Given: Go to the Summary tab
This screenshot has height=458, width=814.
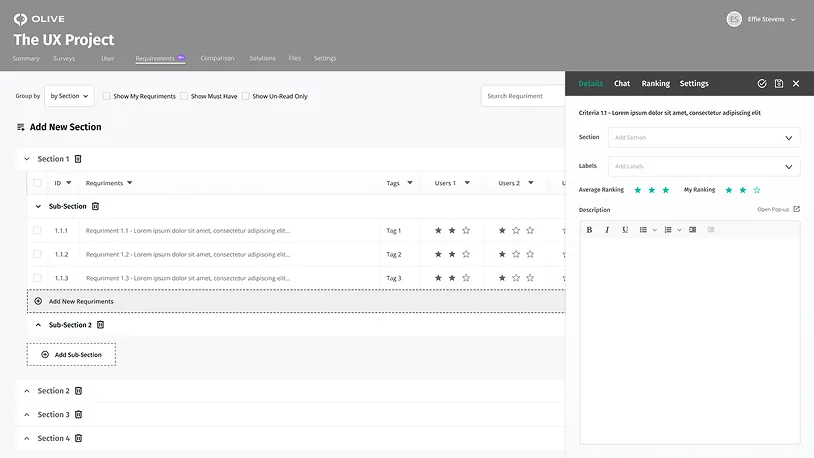Looking at the screenshot, I should click(x=26, y=59).
